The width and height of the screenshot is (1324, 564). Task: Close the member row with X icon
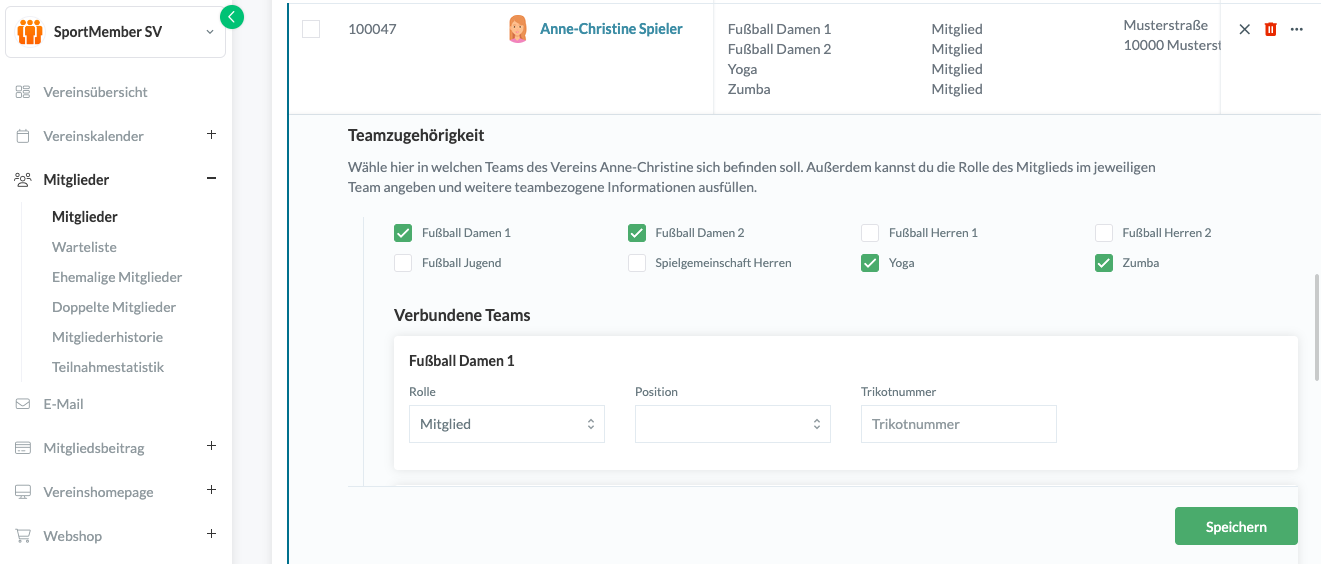[1245, 29]
